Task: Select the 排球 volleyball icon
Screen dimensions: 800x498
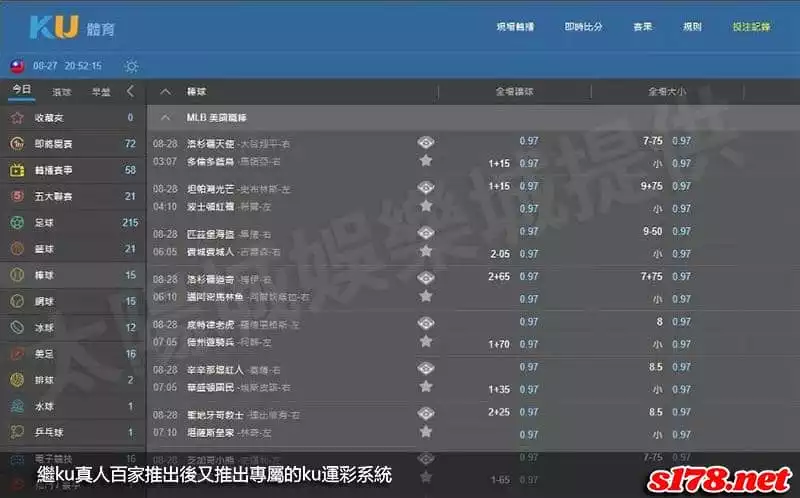Action: (x=17, y=380)
